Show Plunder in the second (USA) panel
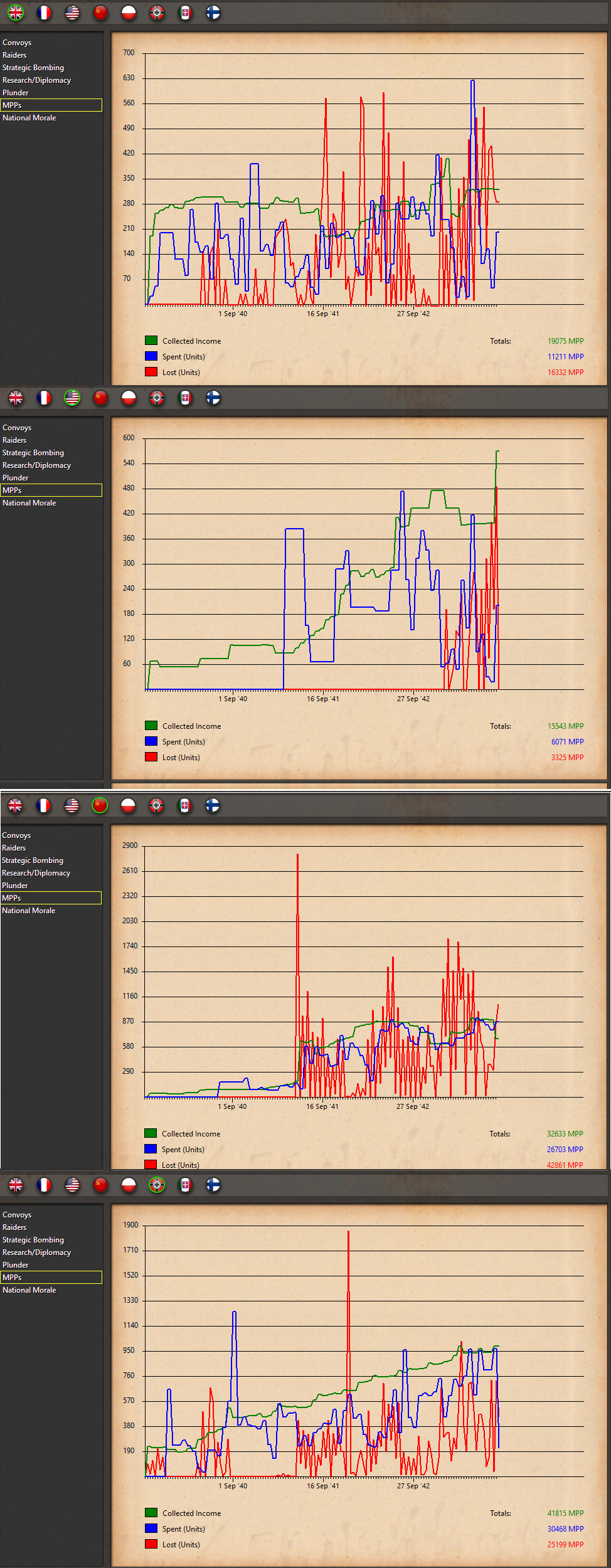Viewport: 611px width, 1568px height. coord(15,478)
